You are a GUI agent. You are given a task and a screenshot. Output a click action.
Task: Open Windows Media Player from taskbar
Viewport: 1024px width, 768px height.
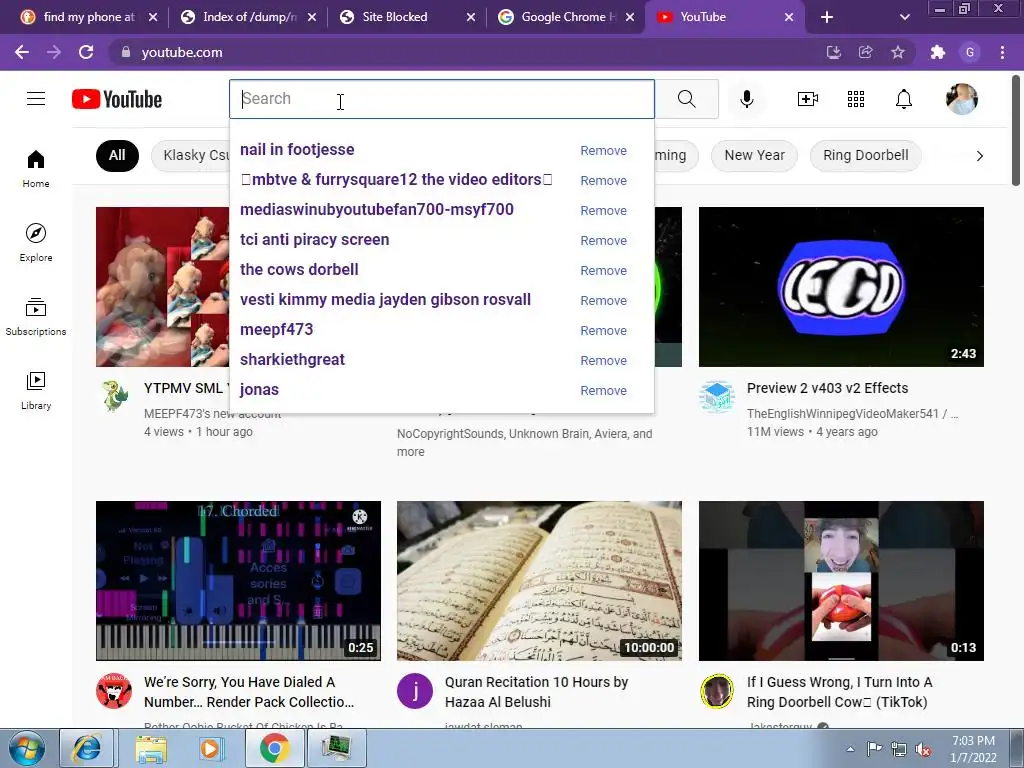pyautogui.click(x=212, y=748)
